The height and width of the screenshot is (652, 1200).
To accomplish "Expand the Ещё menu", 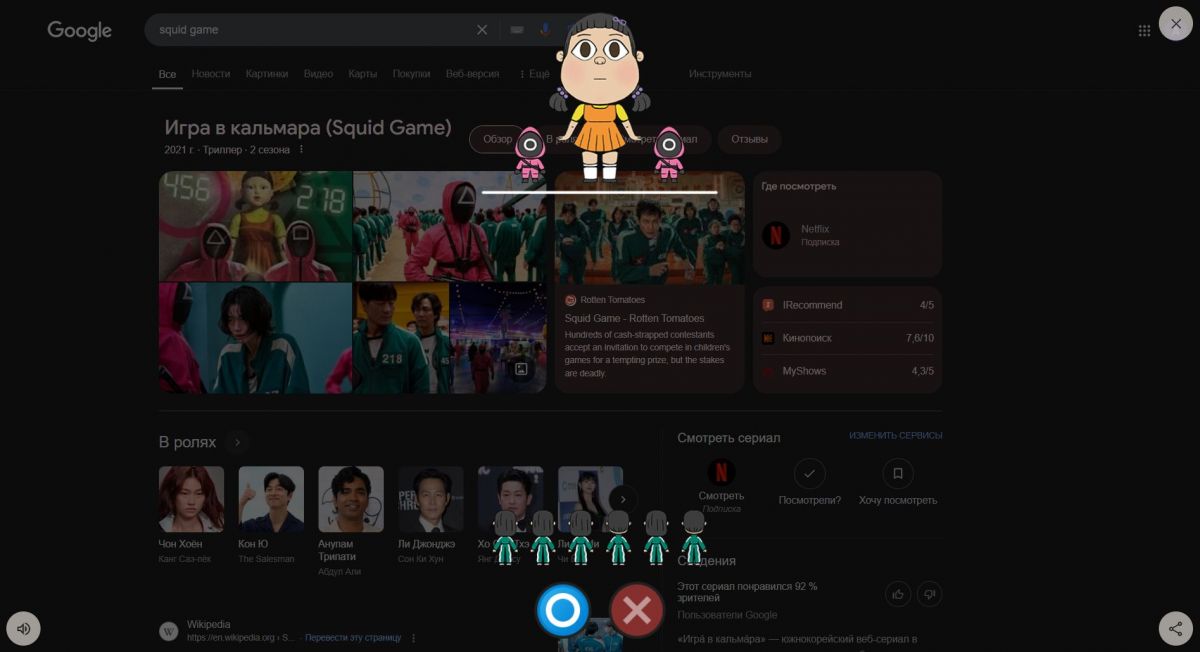I will (535, 74).
